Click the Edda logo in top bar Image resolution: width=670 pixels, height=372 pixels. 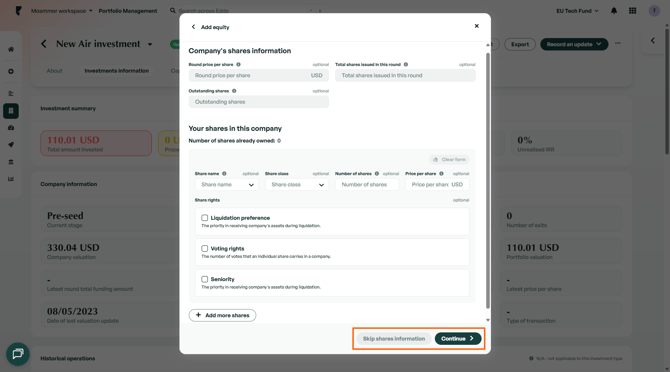tap(18, 11)
